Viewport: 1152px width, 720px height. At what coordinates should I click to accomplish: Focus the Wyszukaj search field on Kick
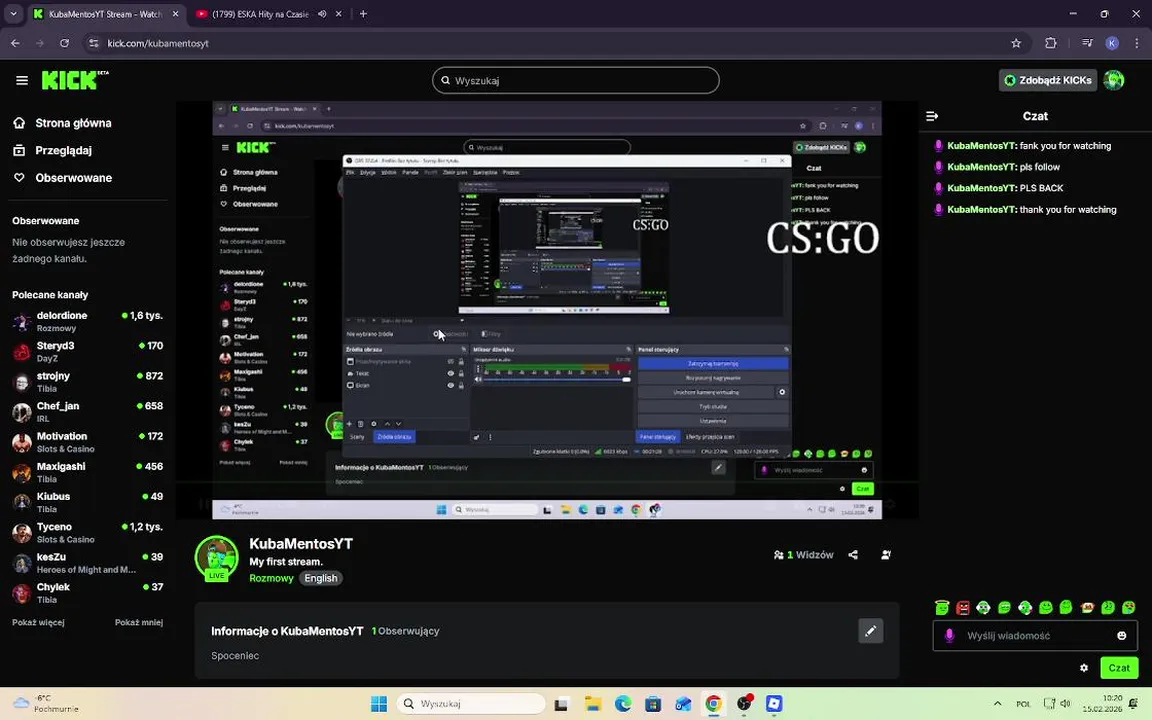pos(575,80)
